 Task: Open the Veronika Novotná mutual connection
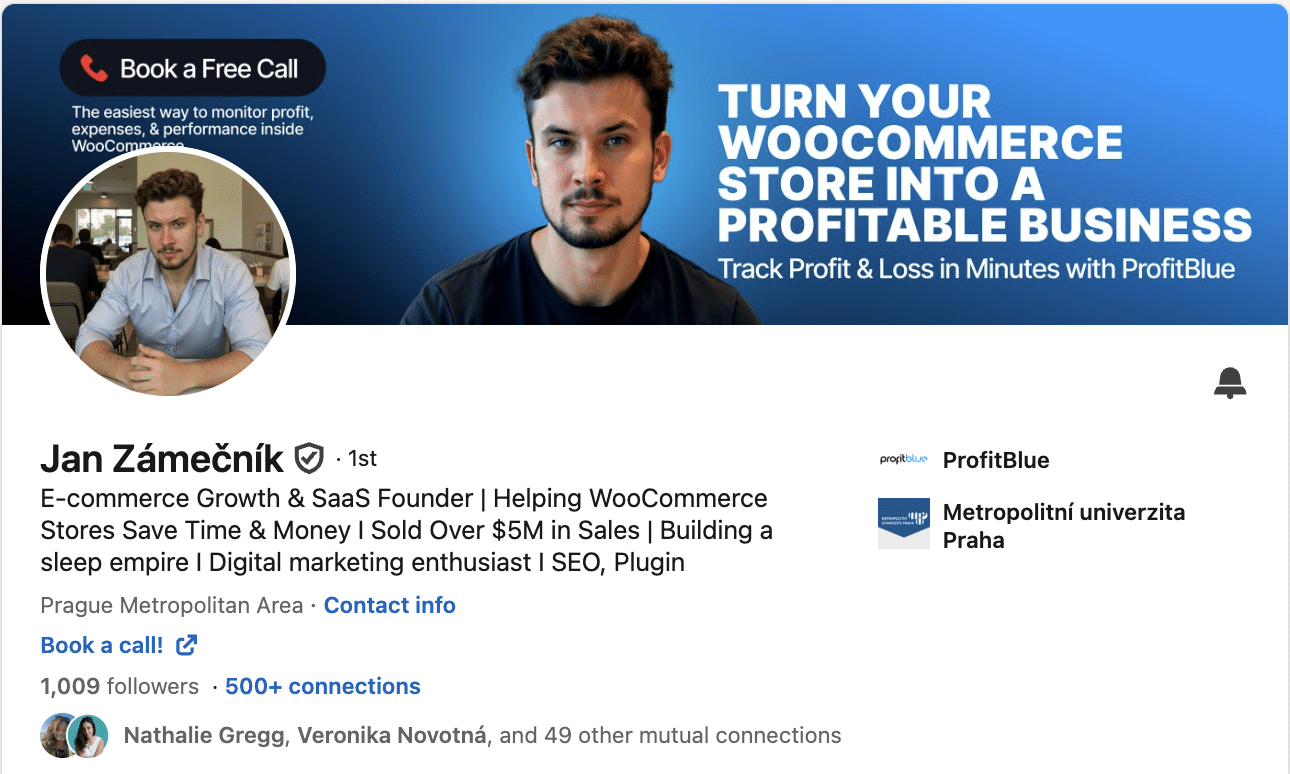tap(392, 736)
